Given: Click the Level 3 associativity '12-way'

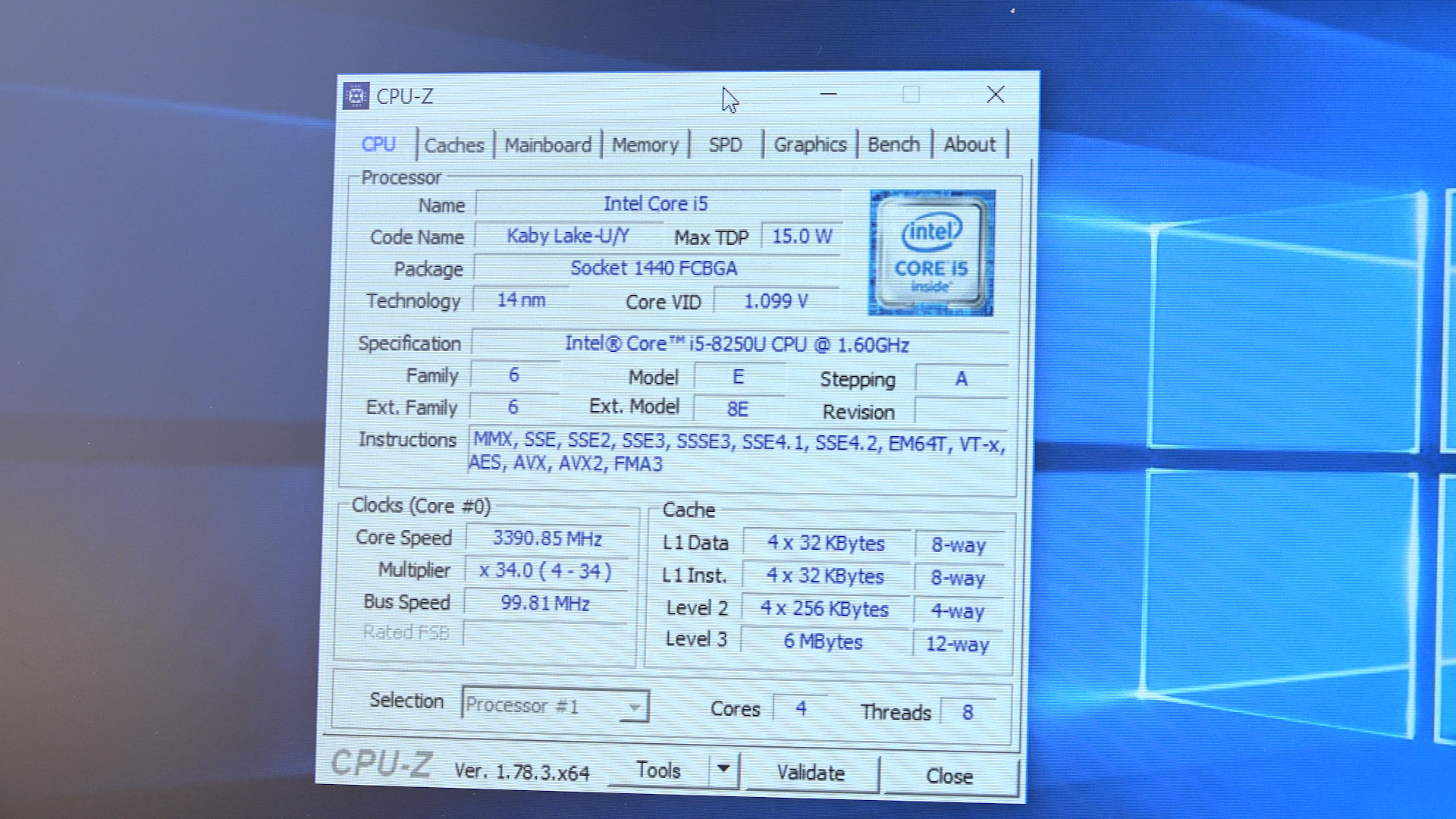Looking at the screenshot, I should [957, 644].
